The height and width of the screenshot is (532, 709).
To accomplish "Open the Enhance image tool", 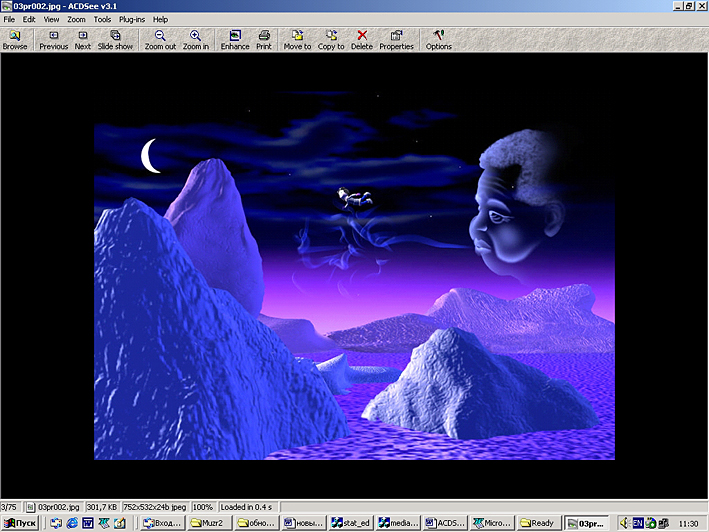I will point(235,40).
